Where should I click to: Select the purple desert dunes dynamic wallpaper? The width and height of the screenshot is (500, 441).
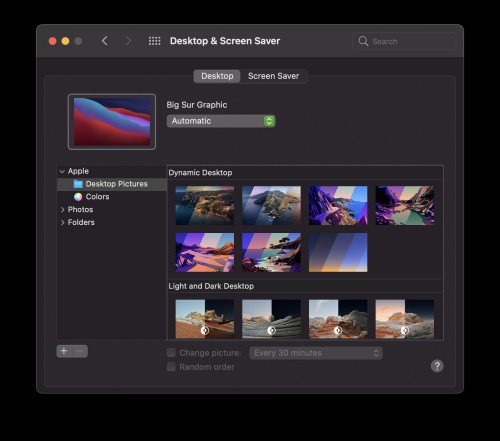205,252
